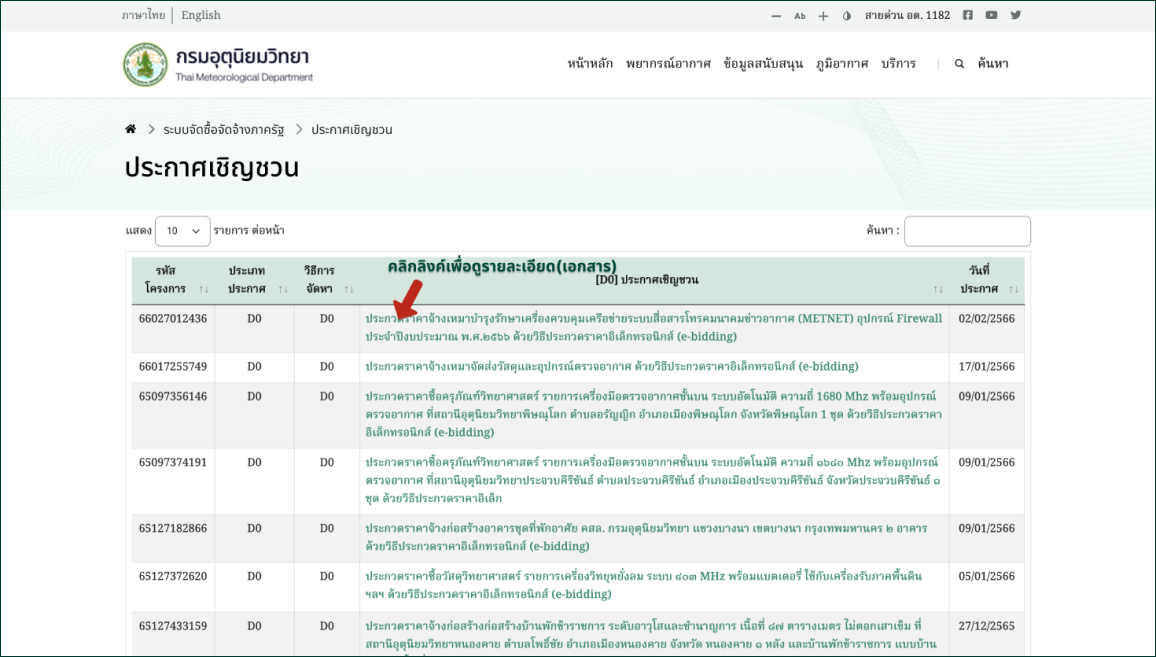Go to ระบบจัดซื้อจัดจ้างภาครัฐ breadcrumb link

pyautogui.click(x=223, y=130)
